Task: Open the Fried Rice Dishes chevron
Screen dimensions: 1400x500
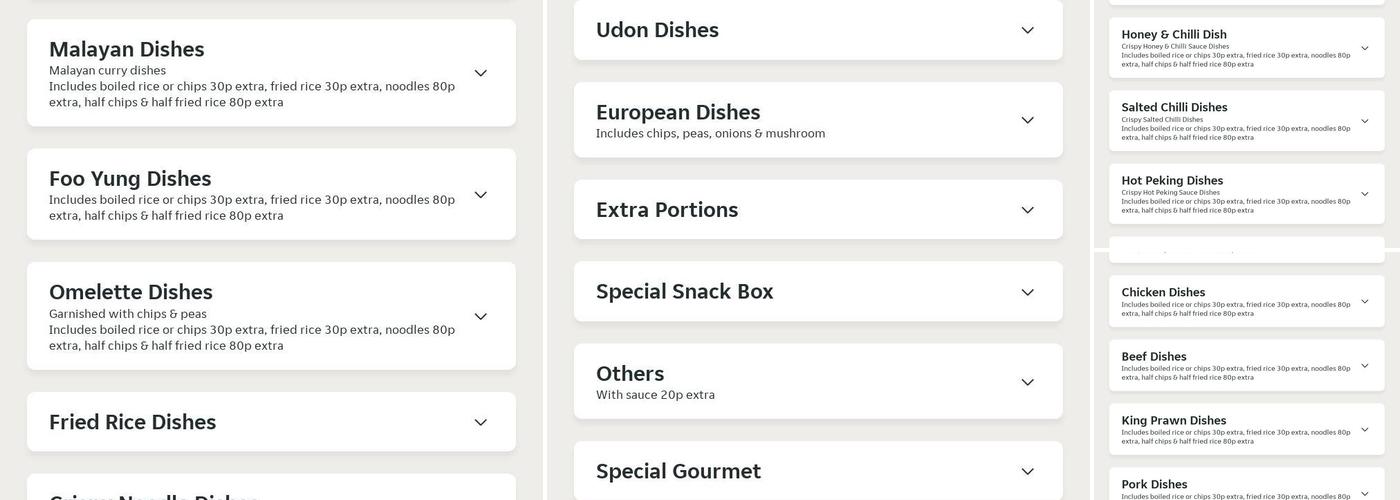Action: click(481, 423)
